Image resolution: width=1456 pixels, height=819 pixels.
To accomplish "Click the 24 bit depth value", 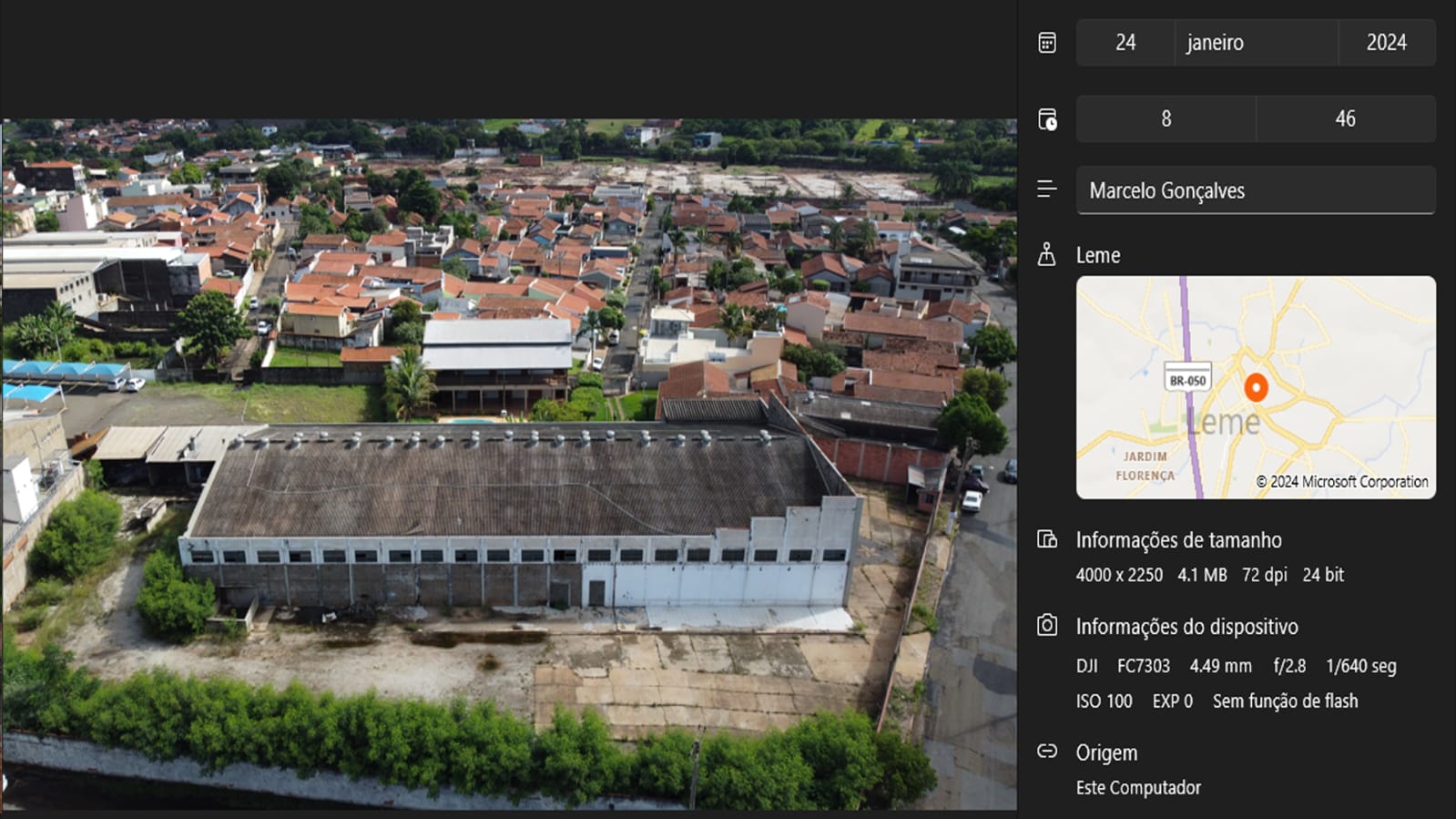I will coord(1323,575).
